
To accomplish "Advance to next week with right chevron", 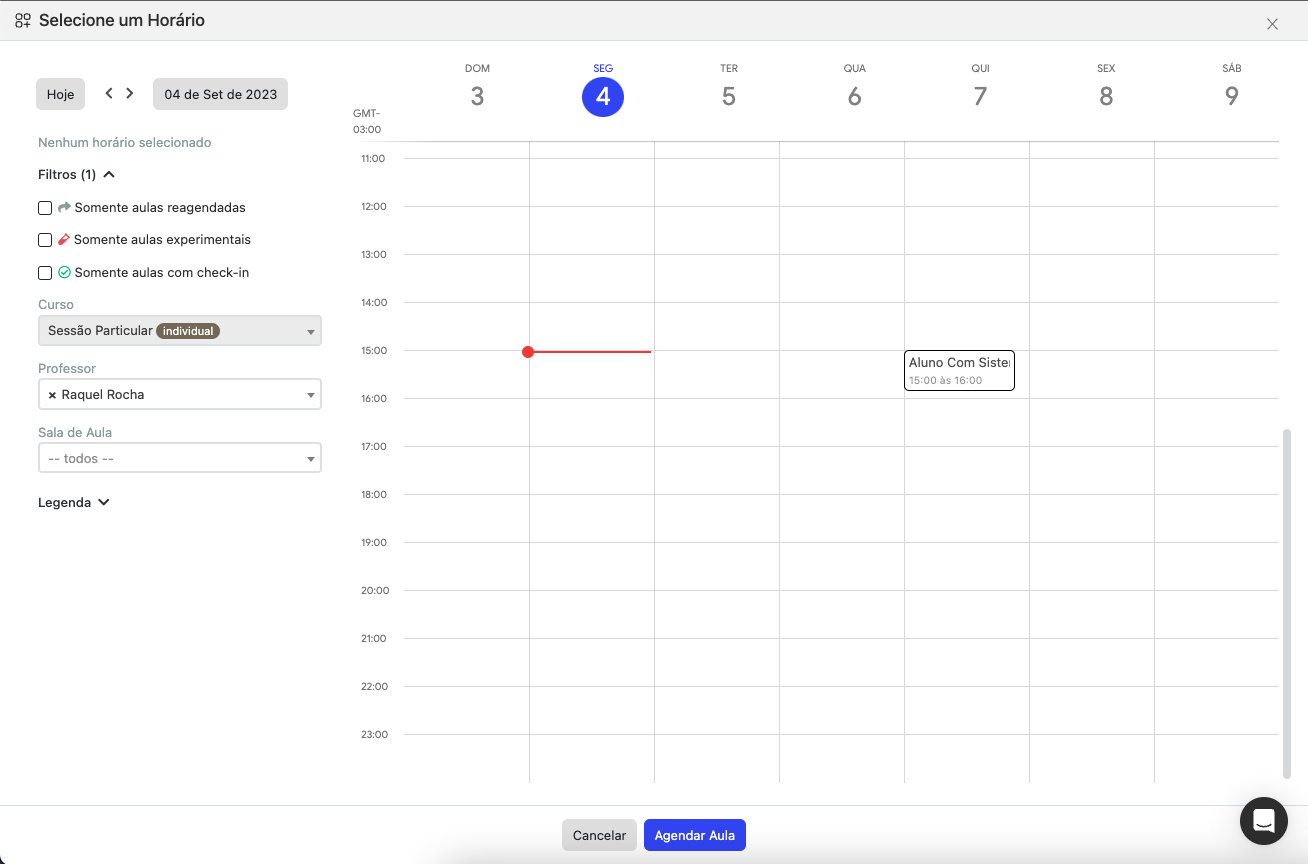I will tap(130, 93).
